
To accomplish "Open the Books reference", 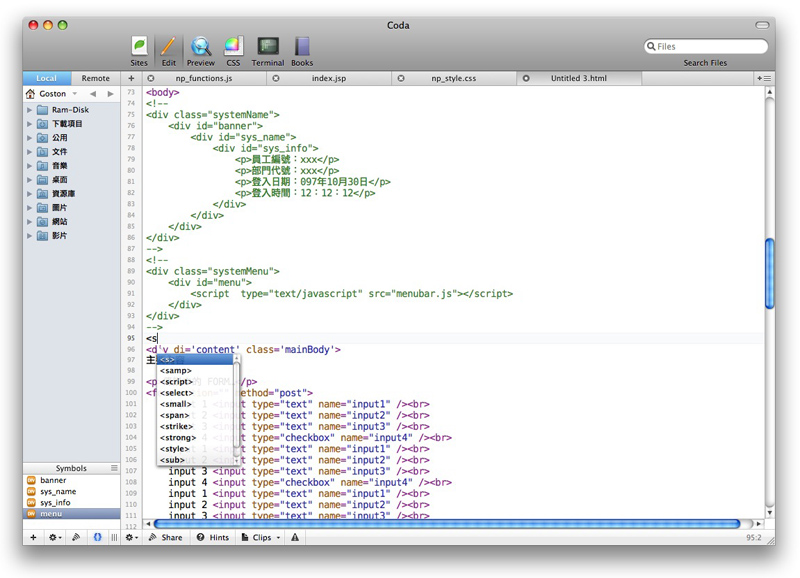I will (302, 49).
